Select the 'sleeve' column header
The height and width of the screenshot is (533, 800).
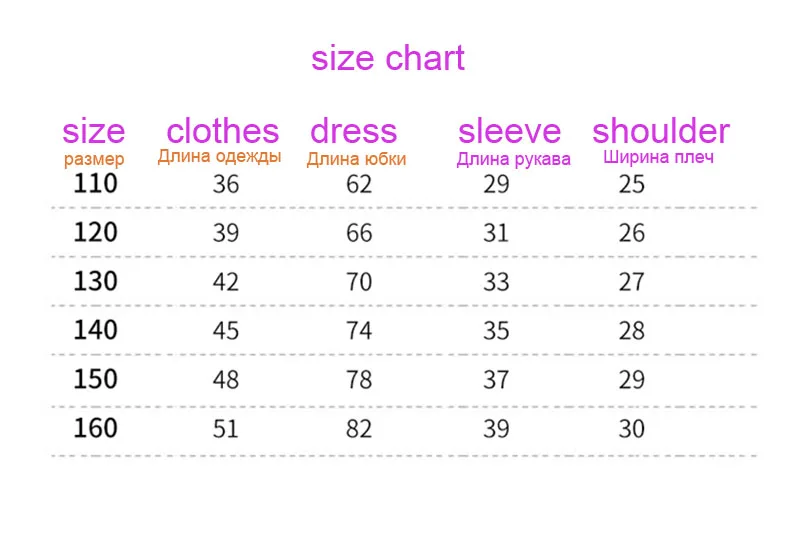510,132
